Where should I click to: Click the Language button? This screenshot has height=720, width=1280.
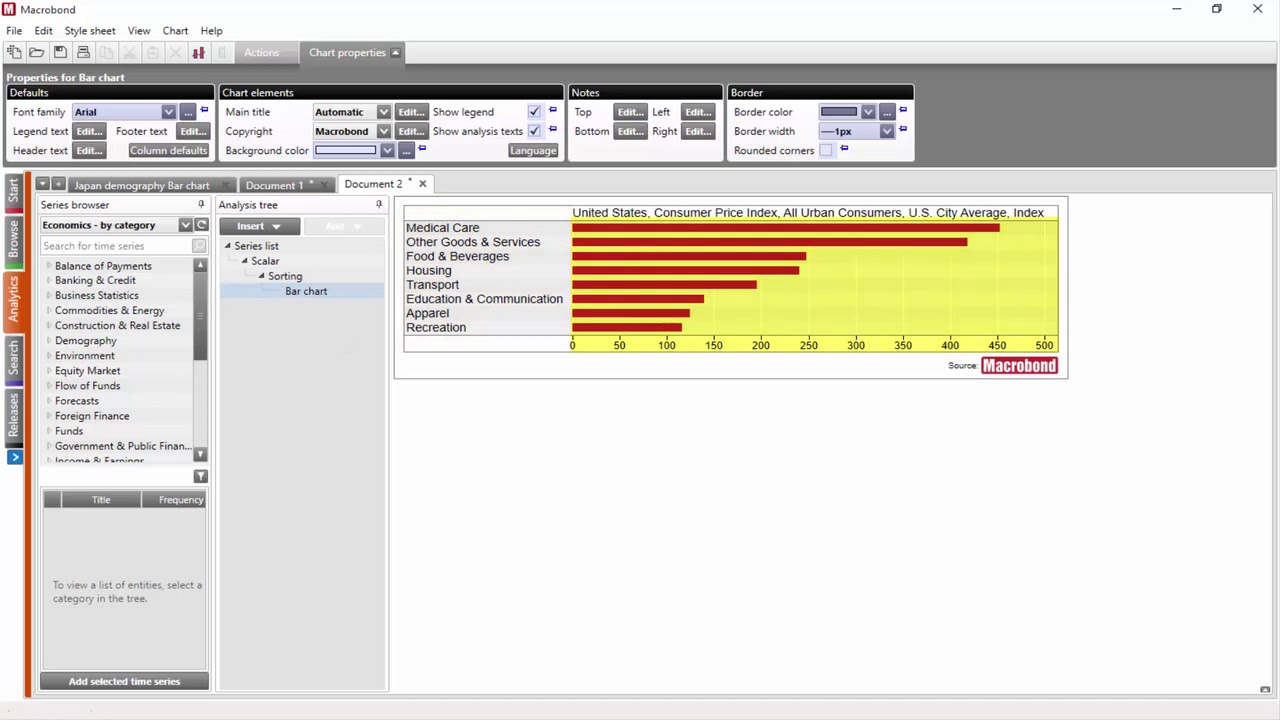(x=533, y=150)
